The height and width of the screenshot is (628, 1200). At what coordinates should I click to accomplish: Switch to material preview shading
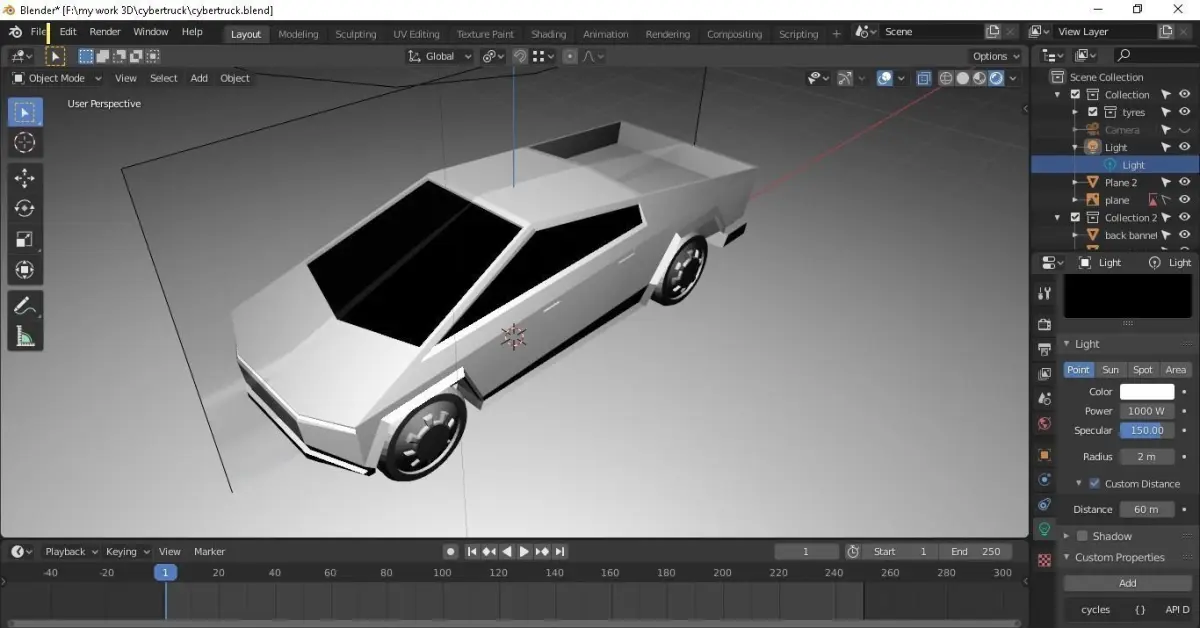click(979, 78)
